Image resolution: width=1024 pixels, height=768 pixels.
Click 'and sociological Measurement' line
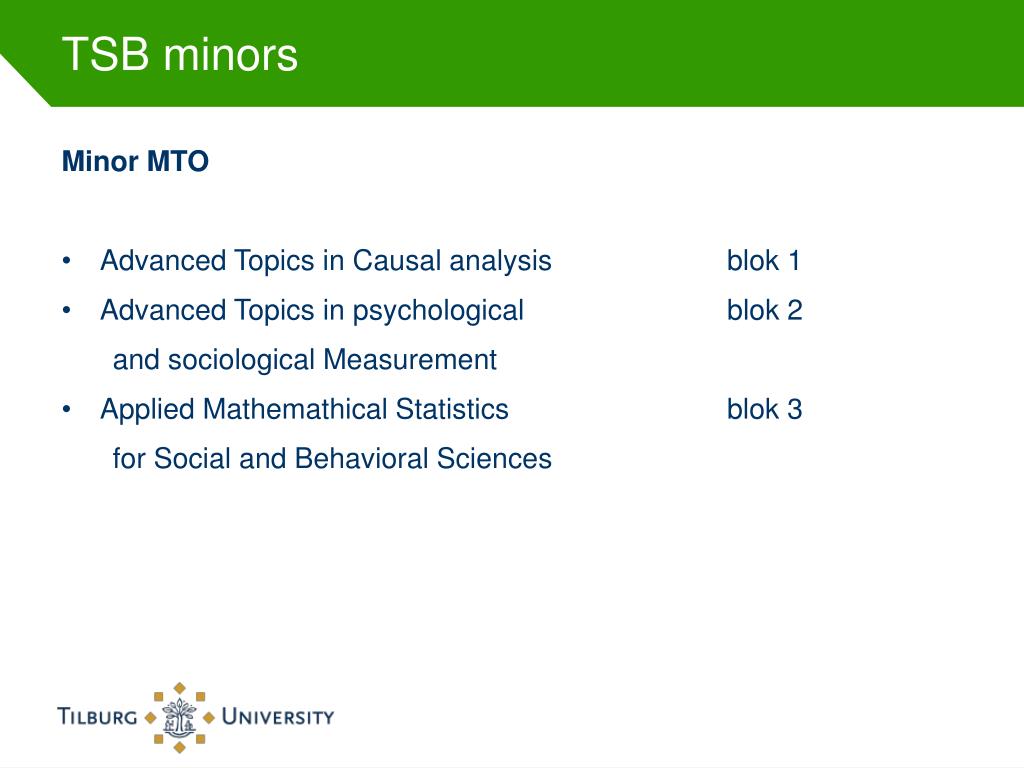pos(305,360)
